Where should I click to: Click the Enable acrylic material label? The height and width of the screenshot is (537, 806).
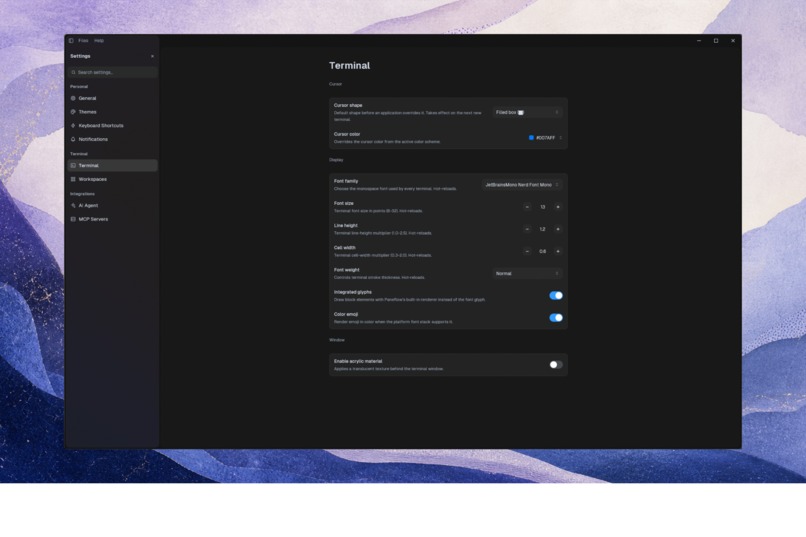358,361
